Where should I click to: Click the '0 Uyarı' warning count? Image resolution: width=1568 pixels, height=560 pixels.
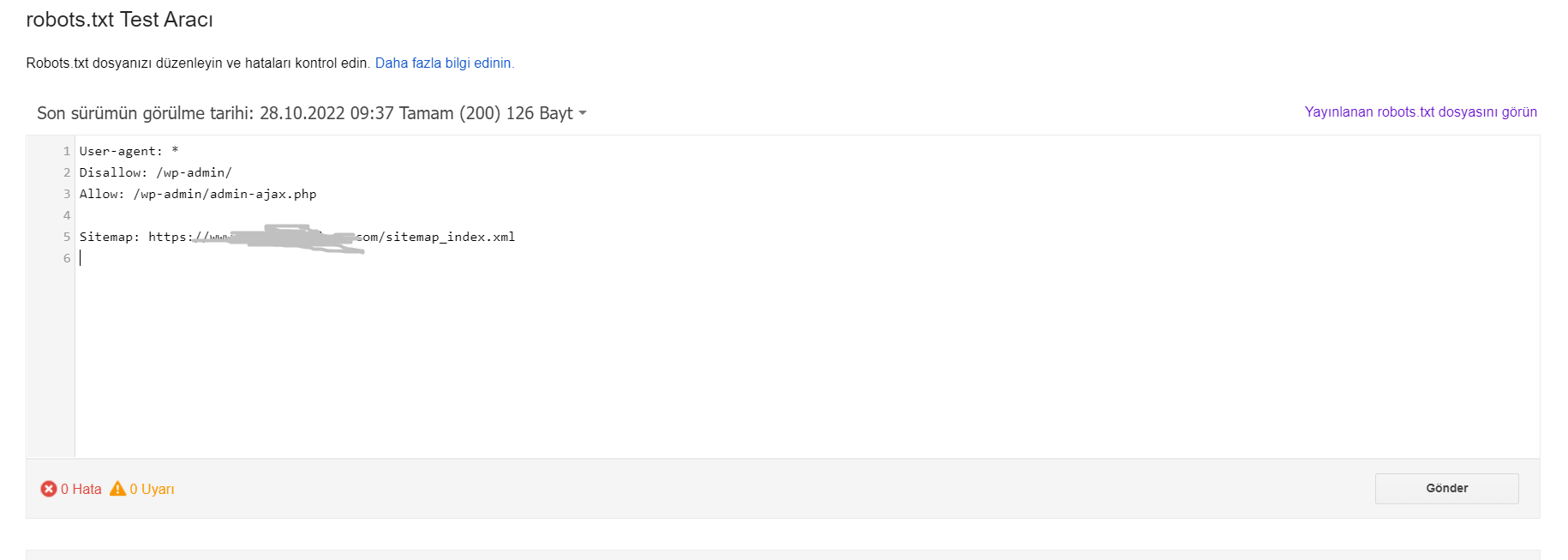click(x=152, y=489)
